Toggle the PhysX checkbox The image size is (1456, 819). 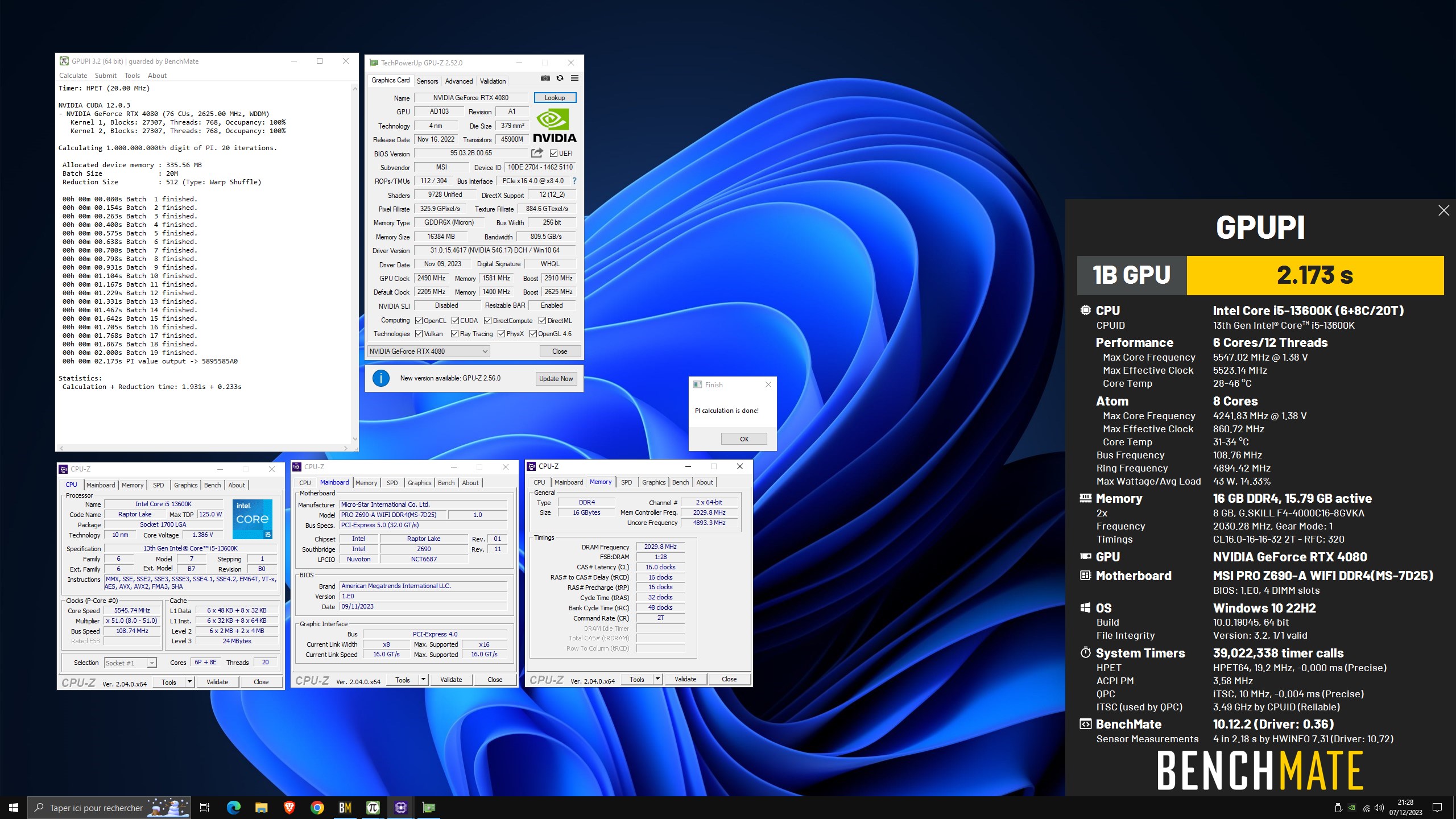(x=501, y=334)
